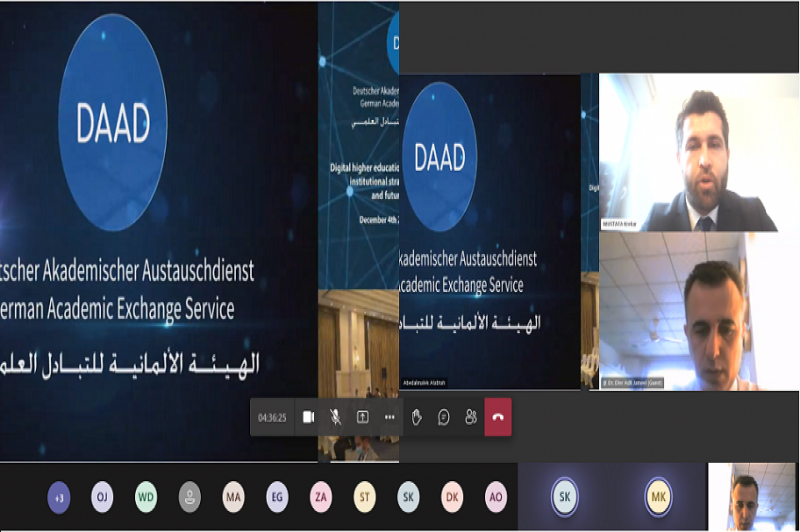Open the more actions ellipsis menu

(389, 417)
